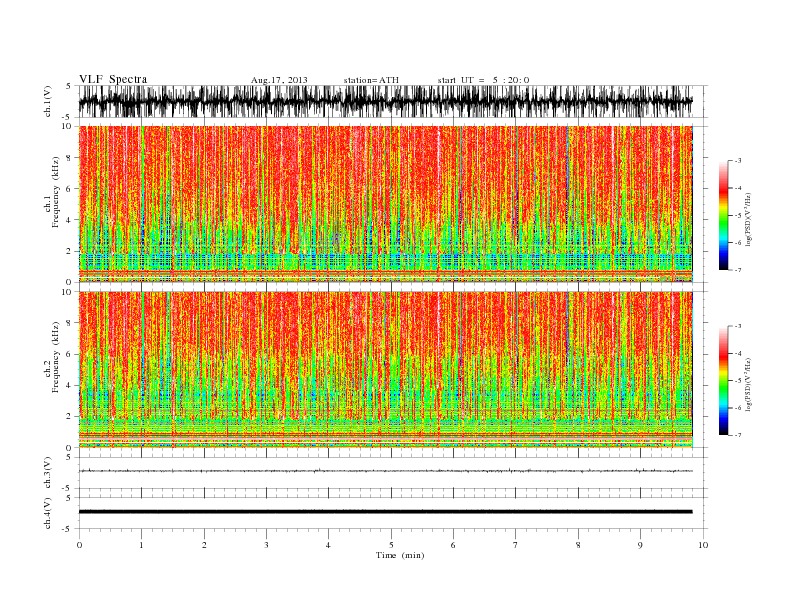
Task: Click the 'VLF Spectra' title text
Action: [113, 79]
